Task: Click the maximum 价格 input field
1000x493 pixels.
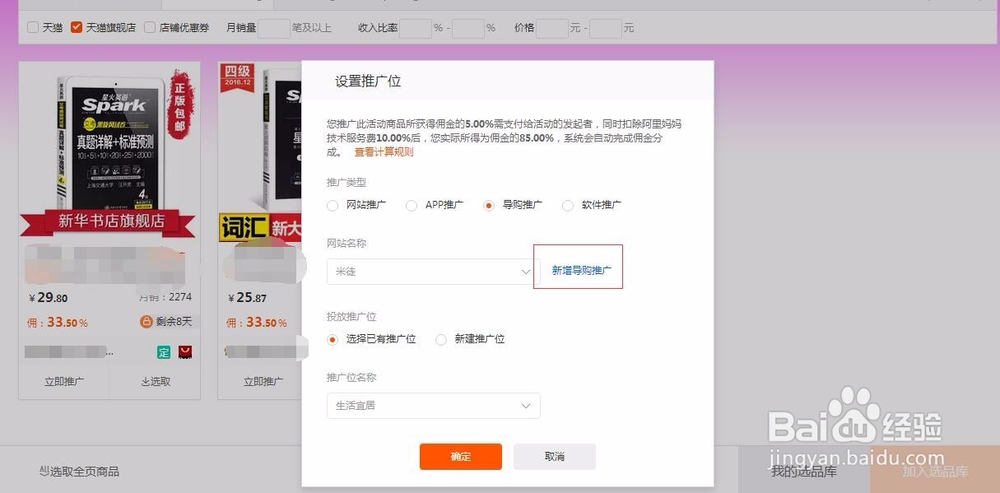Action: tap(606, 28)
